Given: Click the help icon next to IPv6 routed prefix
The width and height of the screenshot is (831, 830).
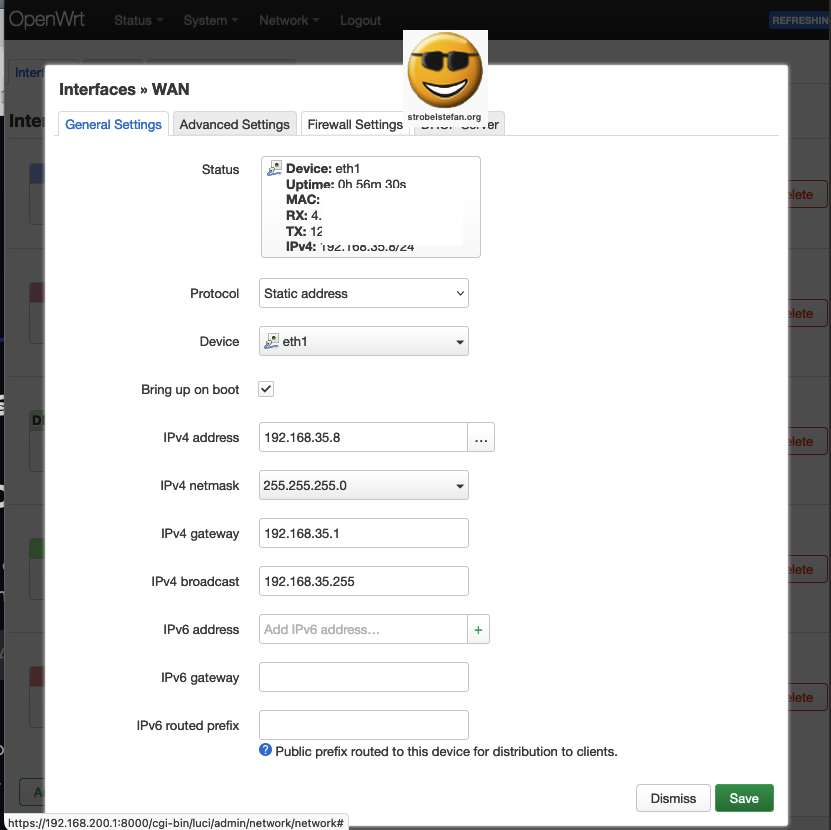Looking at the screenshot, I should [264, 750].
